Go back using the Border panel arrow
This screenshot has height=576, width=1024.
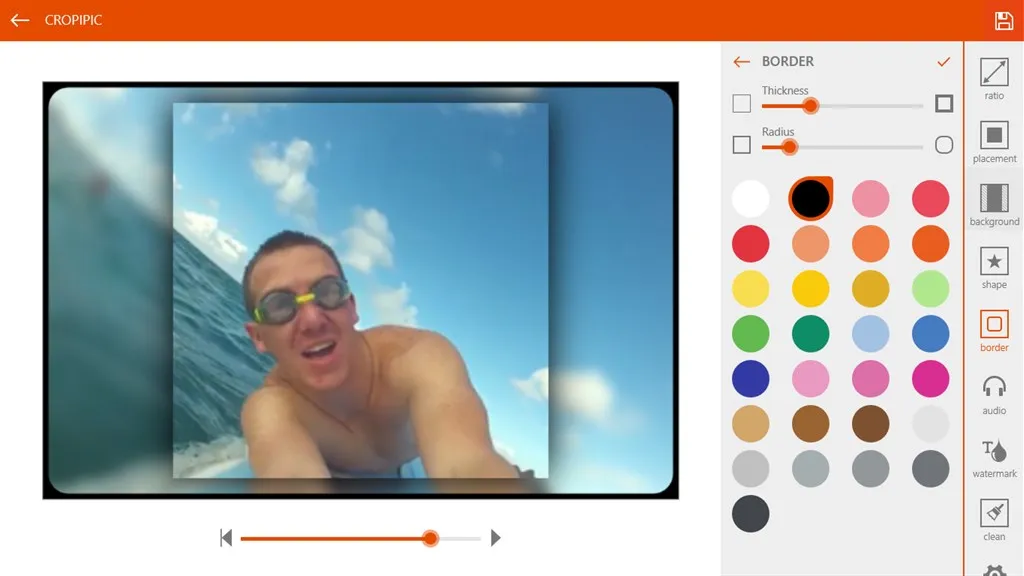pos(741,61)
